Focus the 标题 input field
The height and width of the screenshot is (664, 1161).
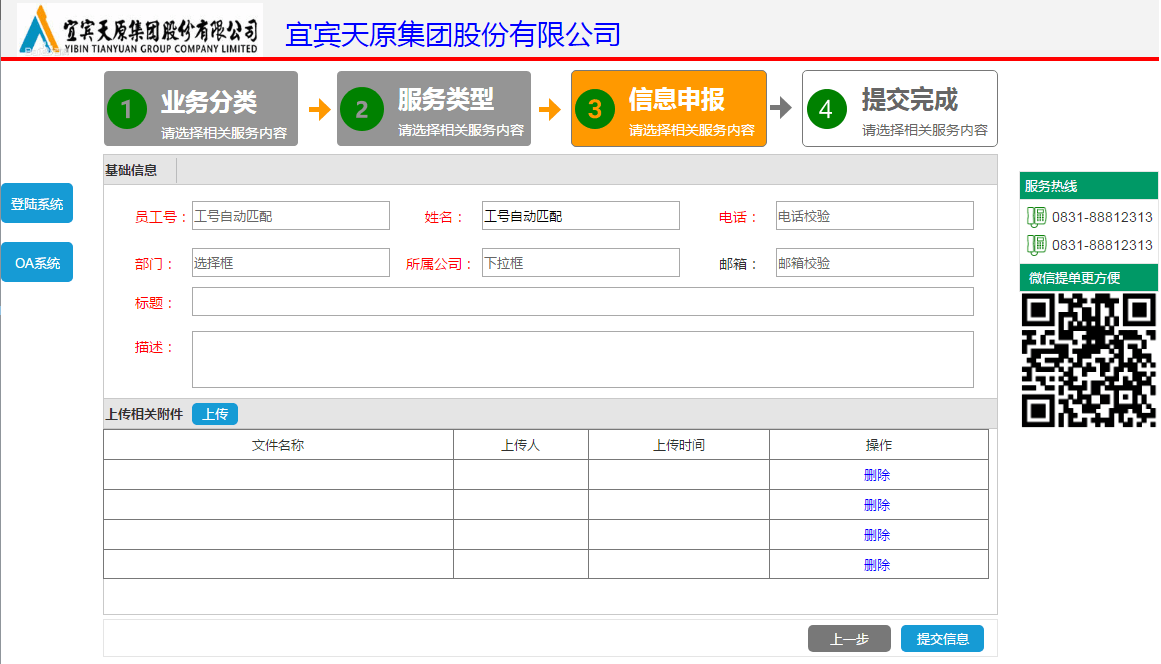pyautogui.click(x=582, y=302)
